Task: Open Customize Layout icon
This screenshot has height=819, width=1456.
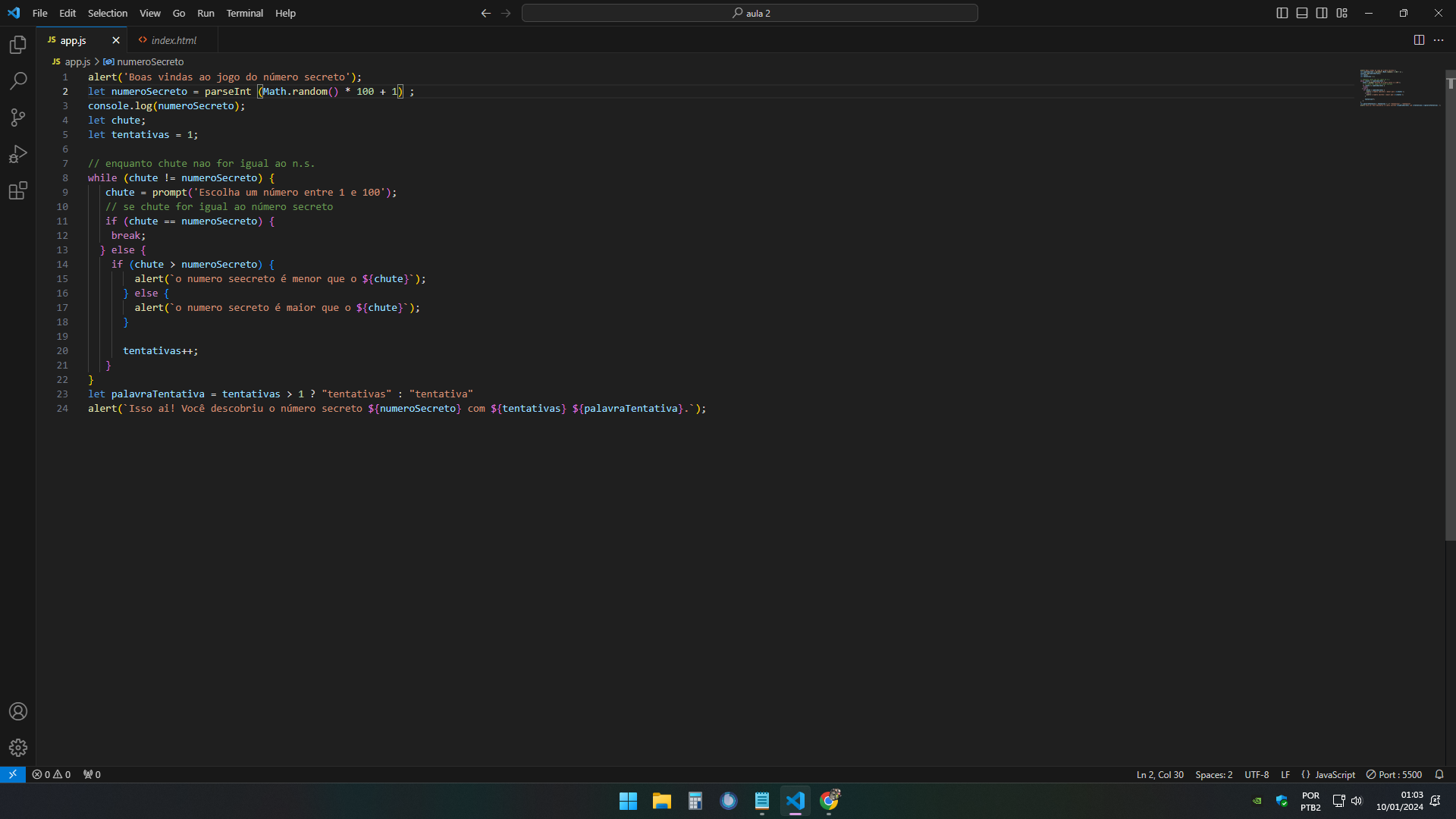Action: click(1342, 13)
